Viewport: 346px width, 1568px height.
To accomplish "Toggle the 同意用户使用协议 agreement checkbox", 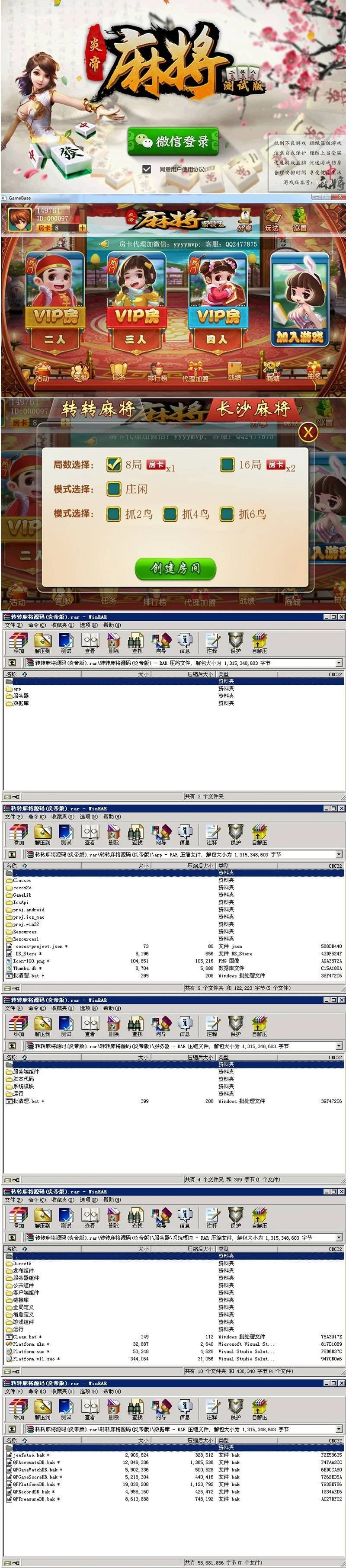I will click(146, 169).
